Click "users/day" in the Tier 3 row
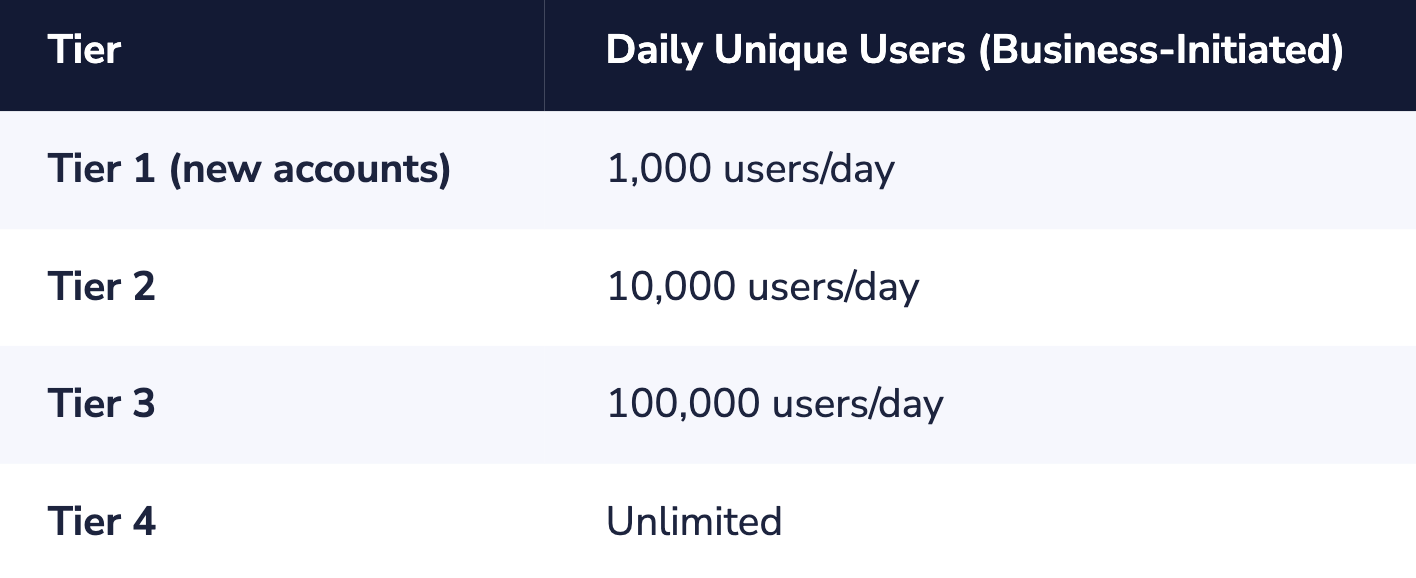Image resolution: width=1416 pixels, height=578 pixels. [x=857, y=405]
